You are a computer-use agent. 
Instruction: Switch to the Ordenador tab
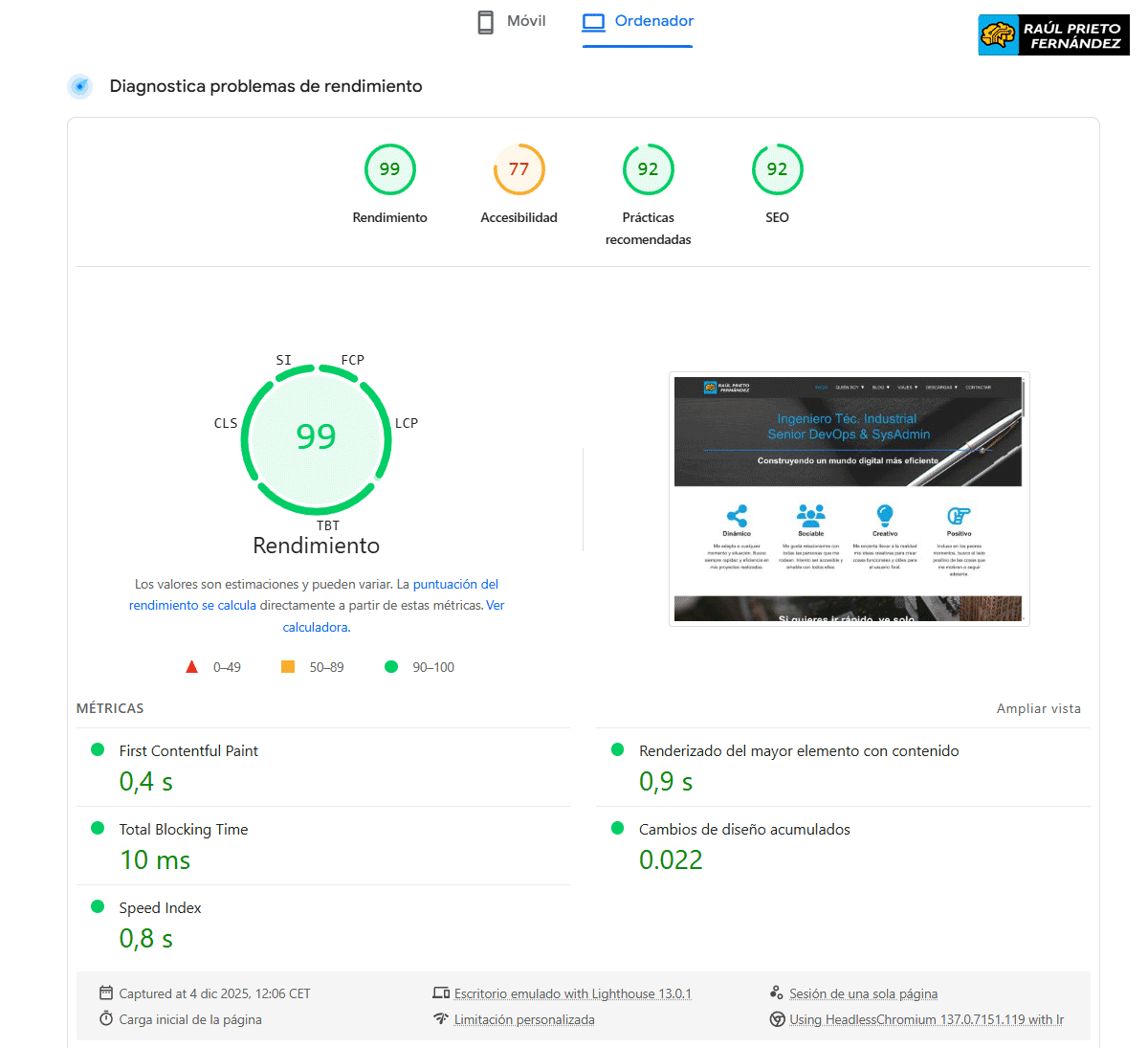click(x=637, y=22)
